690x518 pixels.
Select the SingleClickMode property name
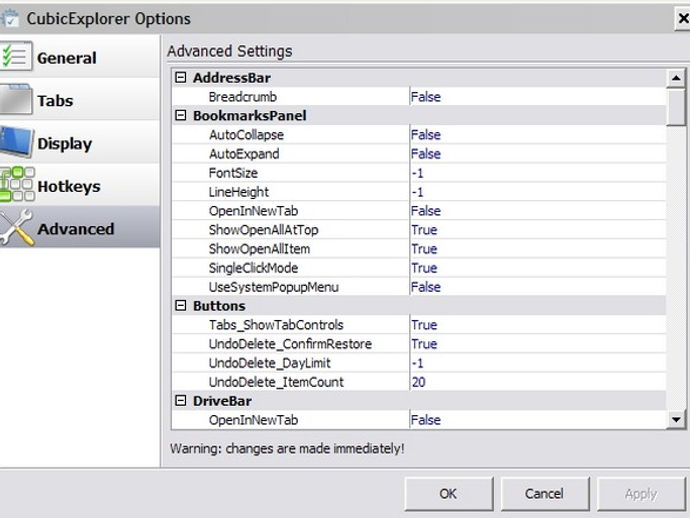pyautogui.click(x=253, y=268)
